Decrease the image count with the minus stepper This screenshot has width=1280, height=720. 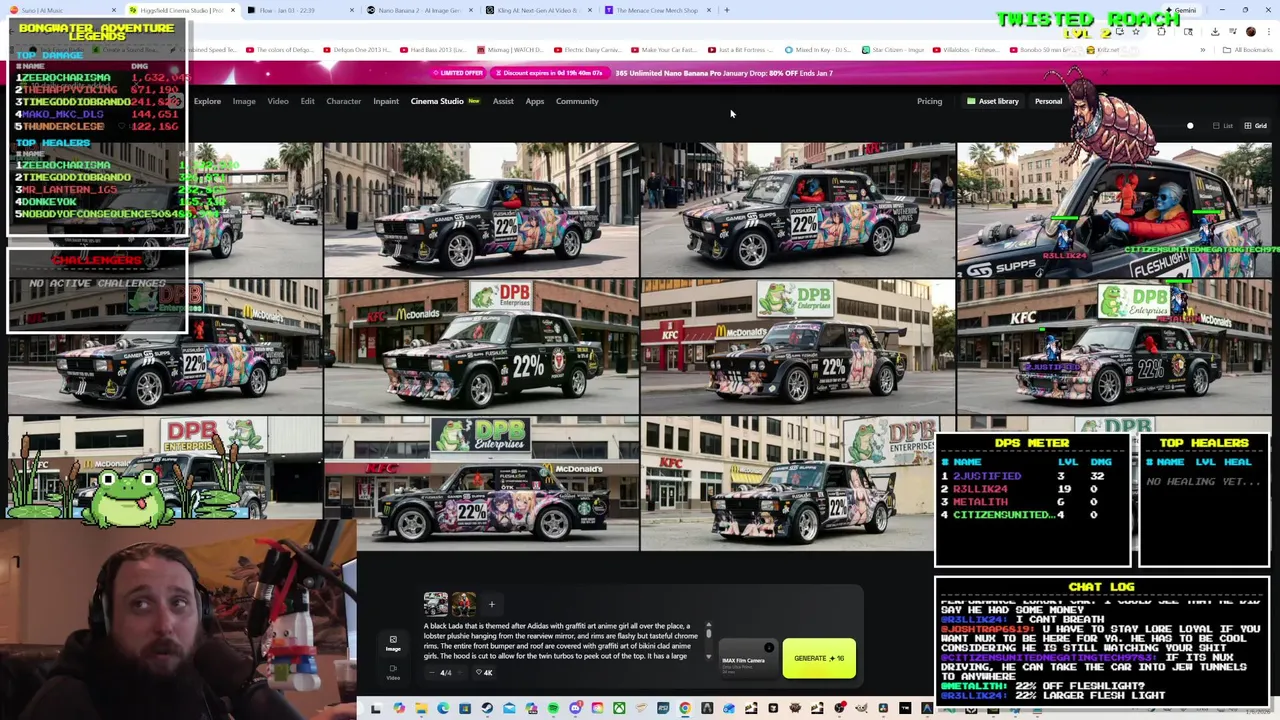(432, 673)
